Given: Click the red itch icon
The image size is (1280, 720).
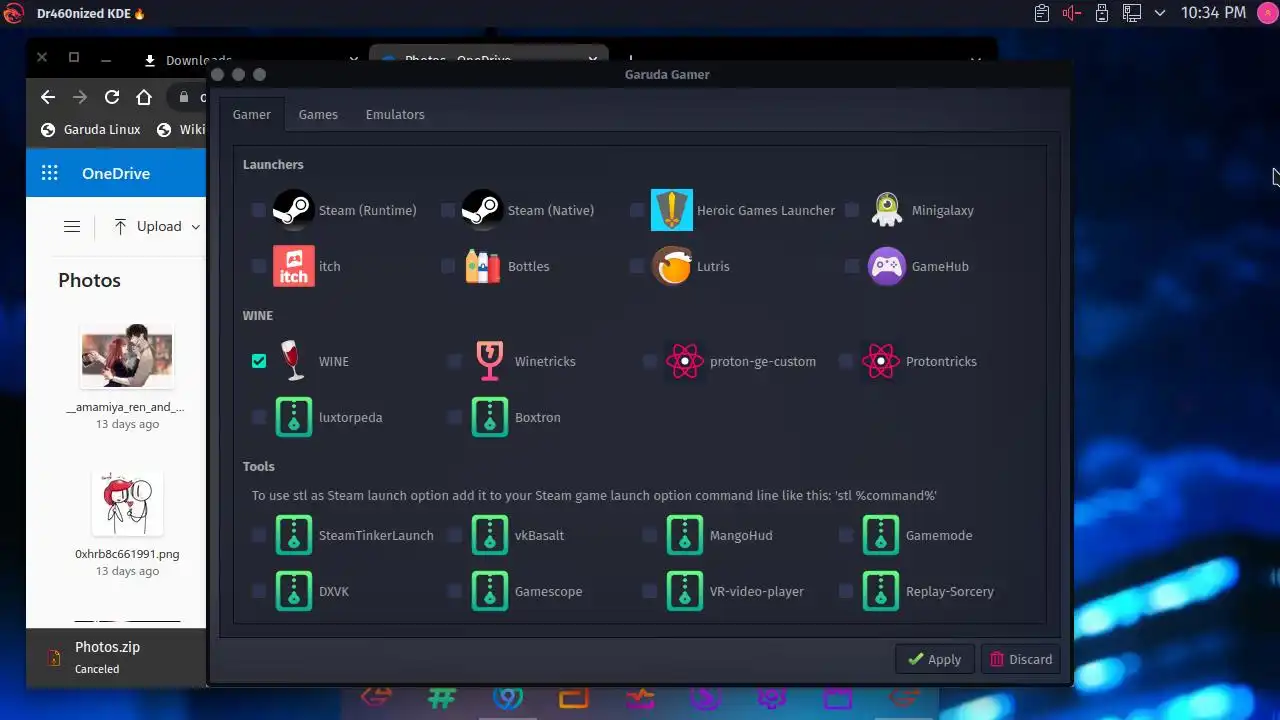Looking at the screenshot, I should [294, 266].
